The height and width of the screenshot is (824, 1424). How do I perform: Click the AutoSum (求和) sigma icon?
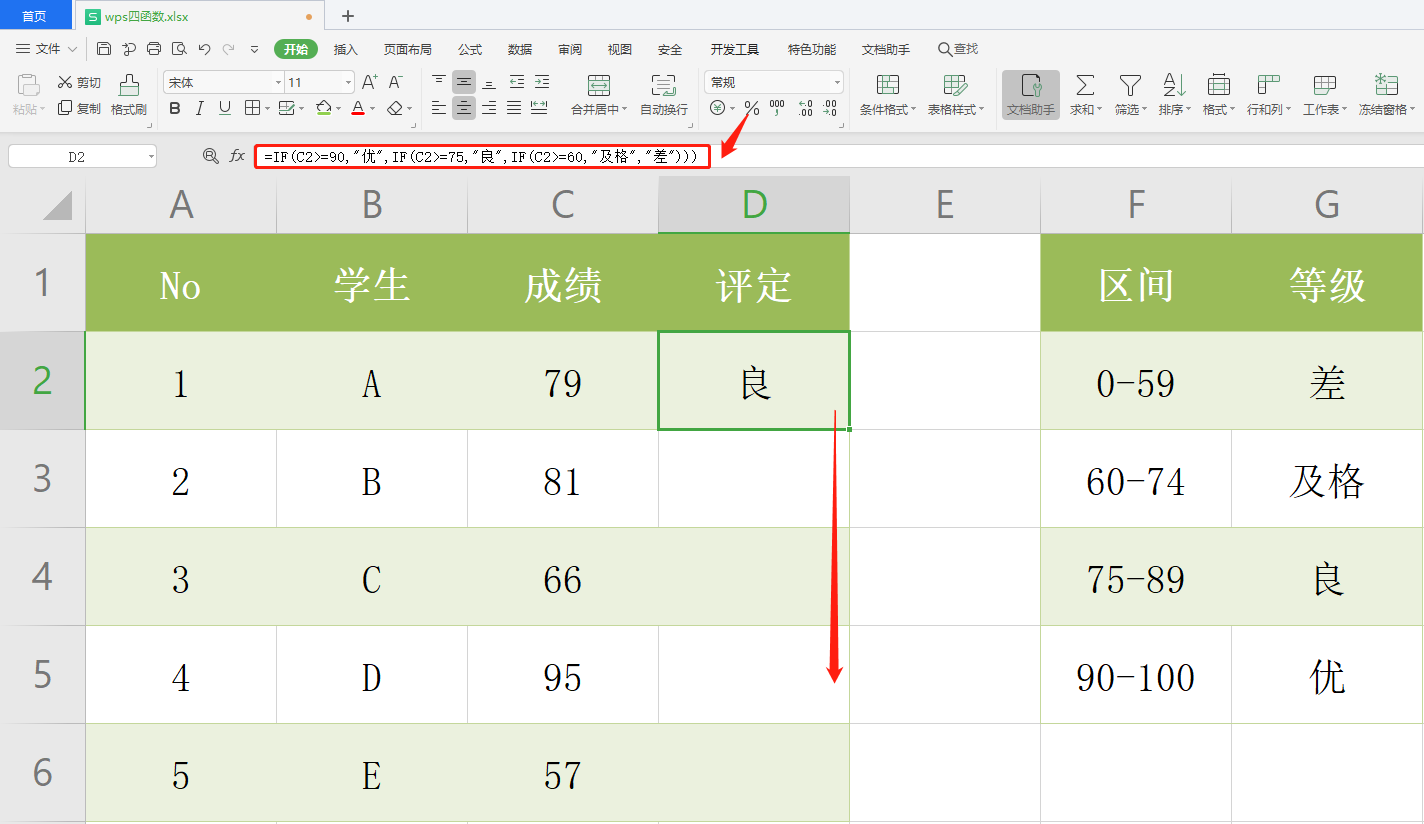pyautogui.click(x=1085, y=84)
